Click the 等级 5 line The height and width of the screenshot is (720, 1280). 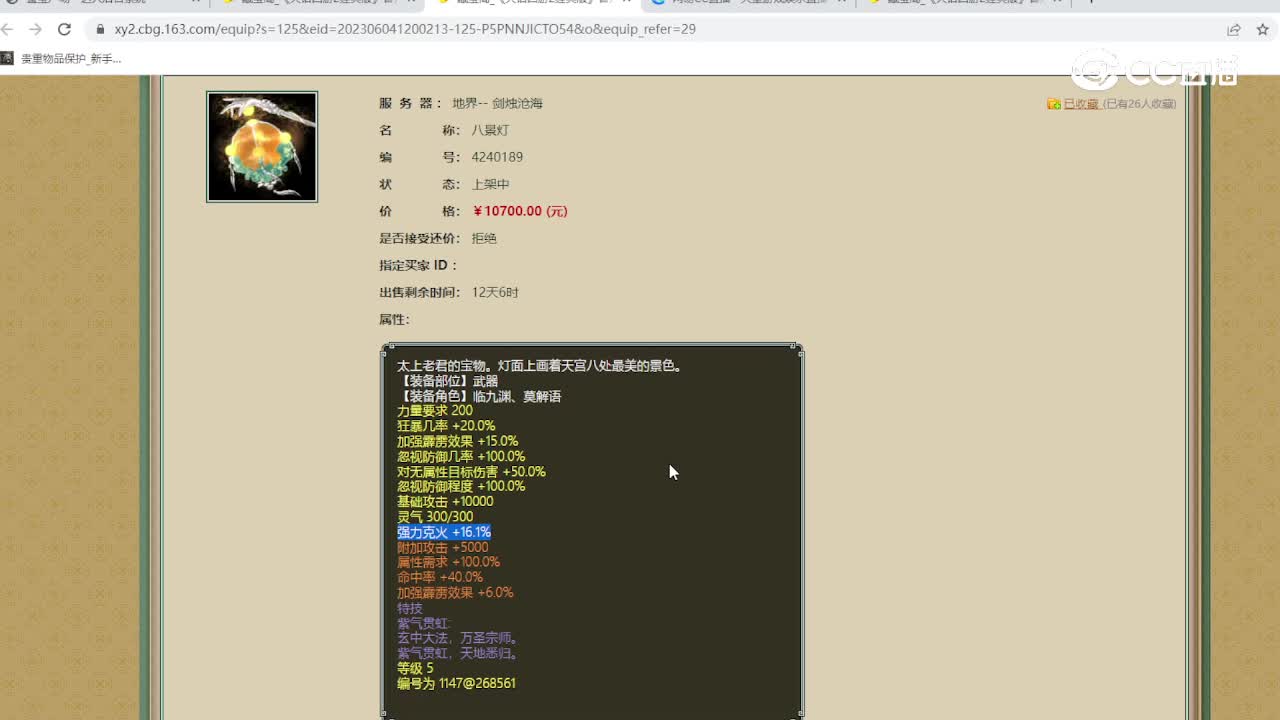click(415, 668)
